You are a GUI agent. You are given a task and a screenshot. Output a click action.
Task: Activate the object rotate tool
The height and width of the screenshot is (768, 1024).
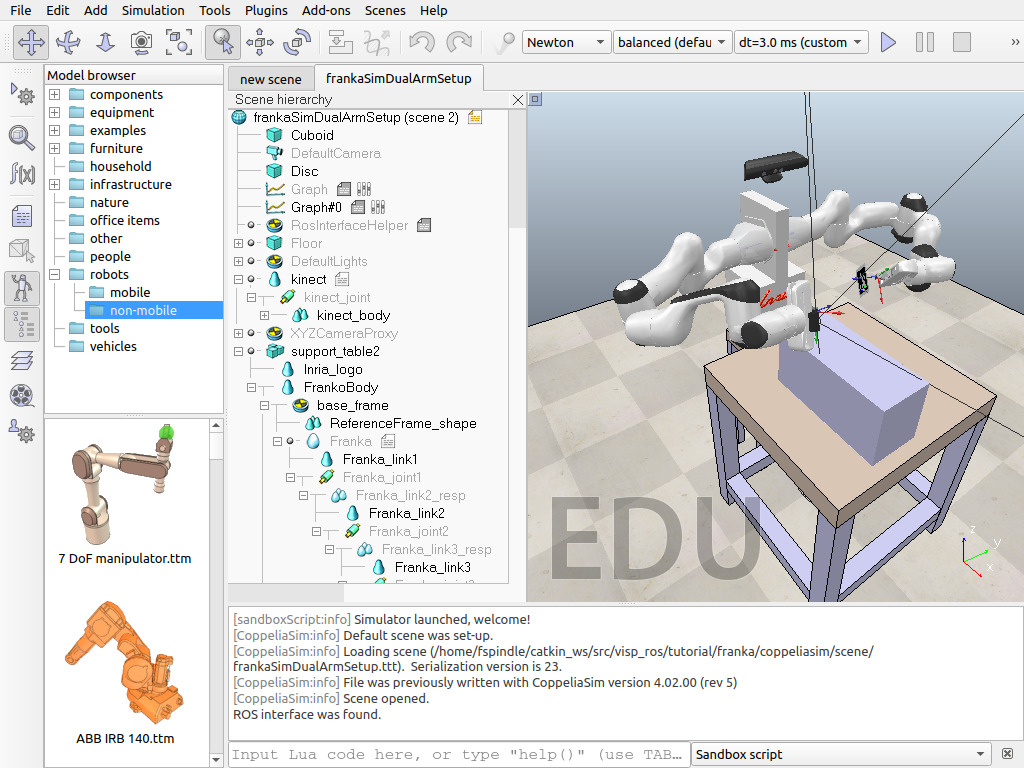297,42
